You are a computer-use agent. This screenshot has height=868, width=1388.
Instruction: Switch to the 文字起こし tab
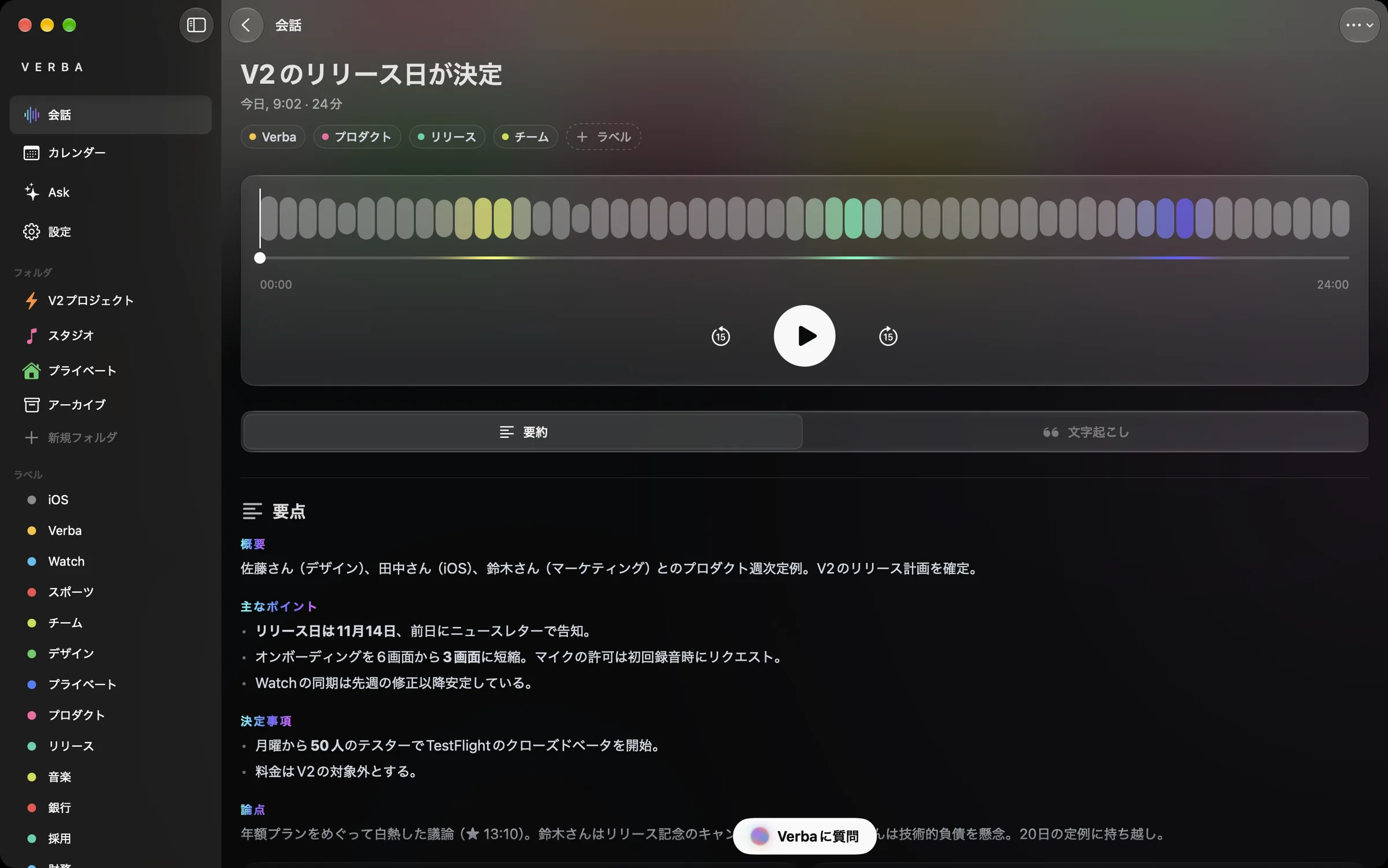coord(1085,431)
